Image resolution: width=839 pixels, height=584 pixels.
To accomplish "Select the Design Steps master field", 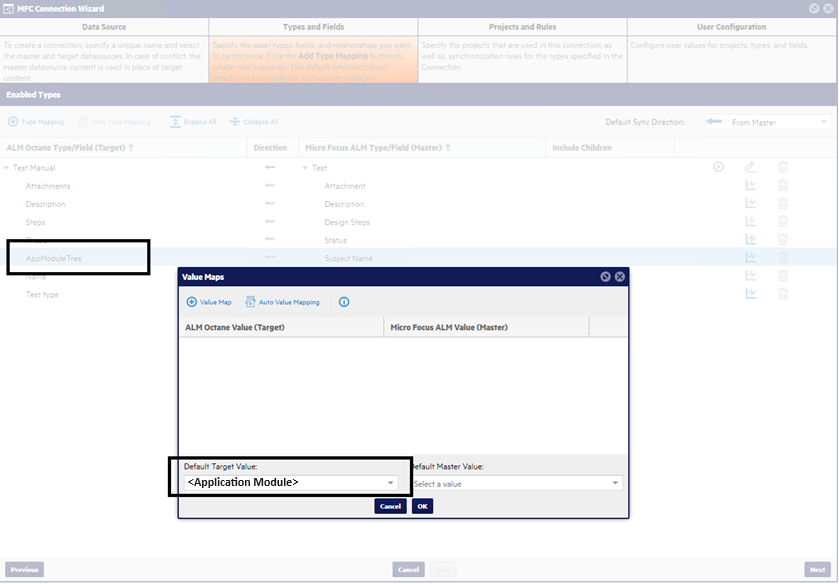I will point(347,222).
